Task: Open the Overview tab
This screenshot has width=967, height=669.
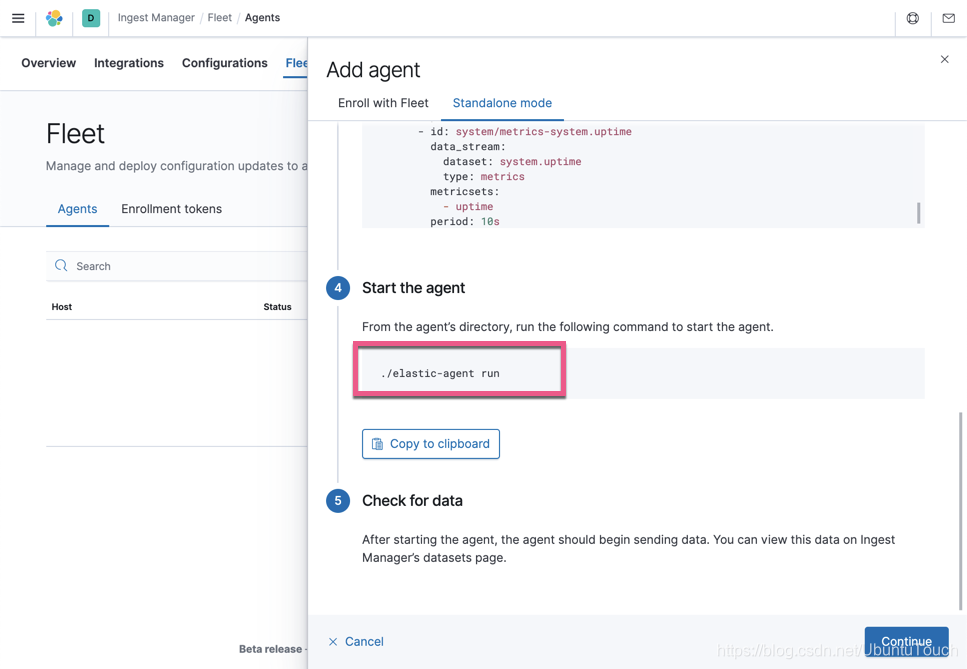Action: tap(49, 63)
